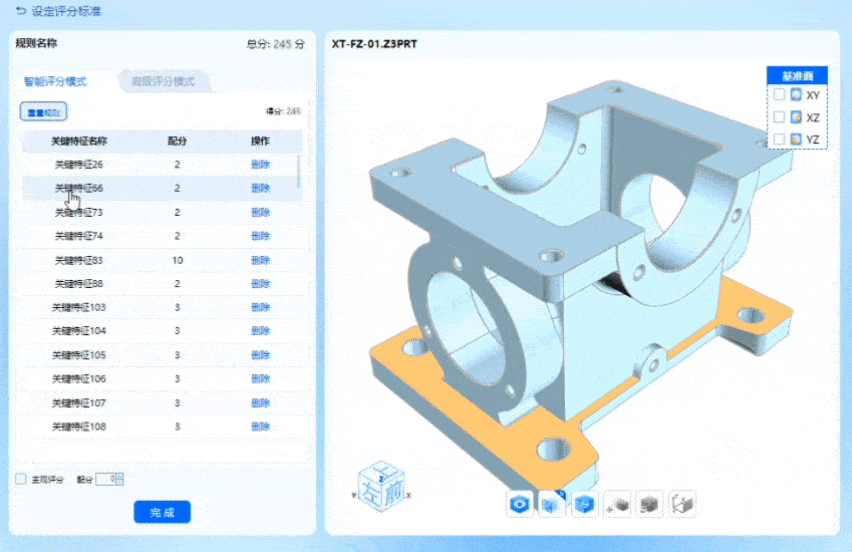Delete 关键特征107 row
852x552 pixels.
point(260,403)
